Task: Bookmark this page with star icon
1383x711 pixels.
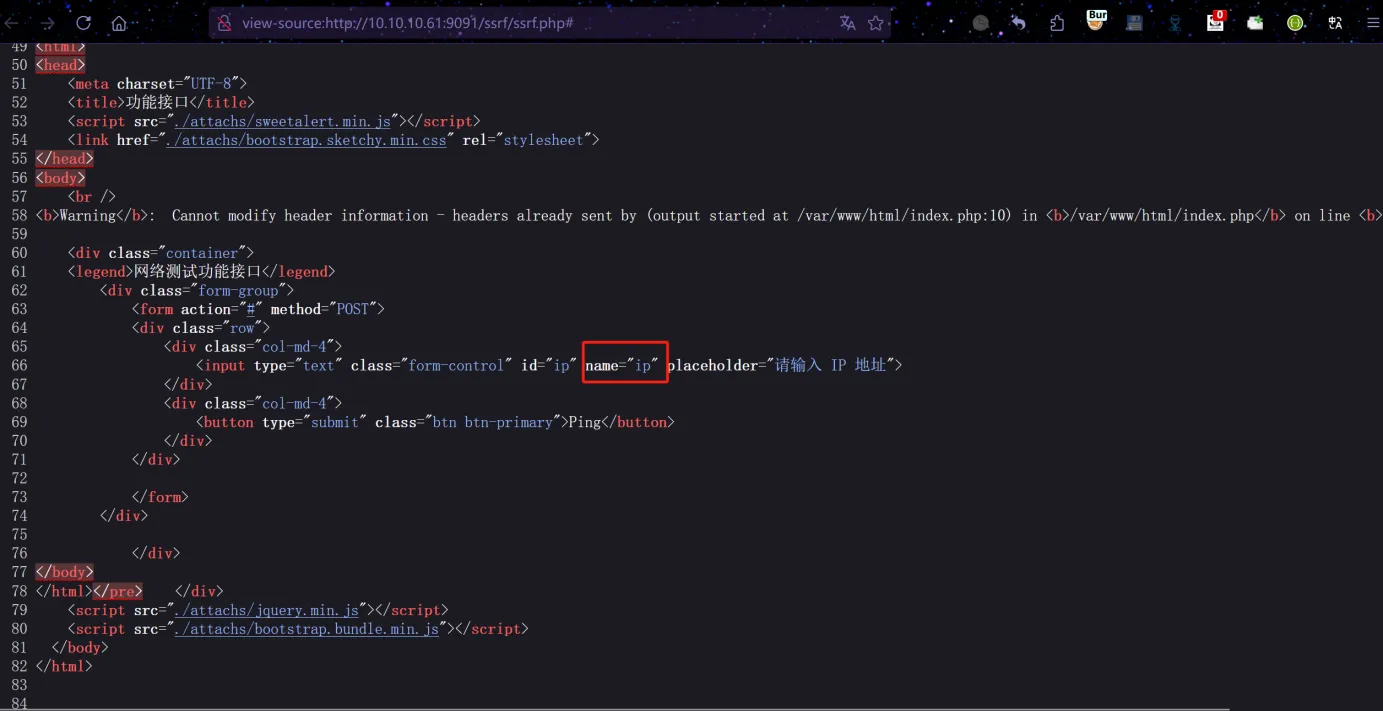Action: pos(876,23)
